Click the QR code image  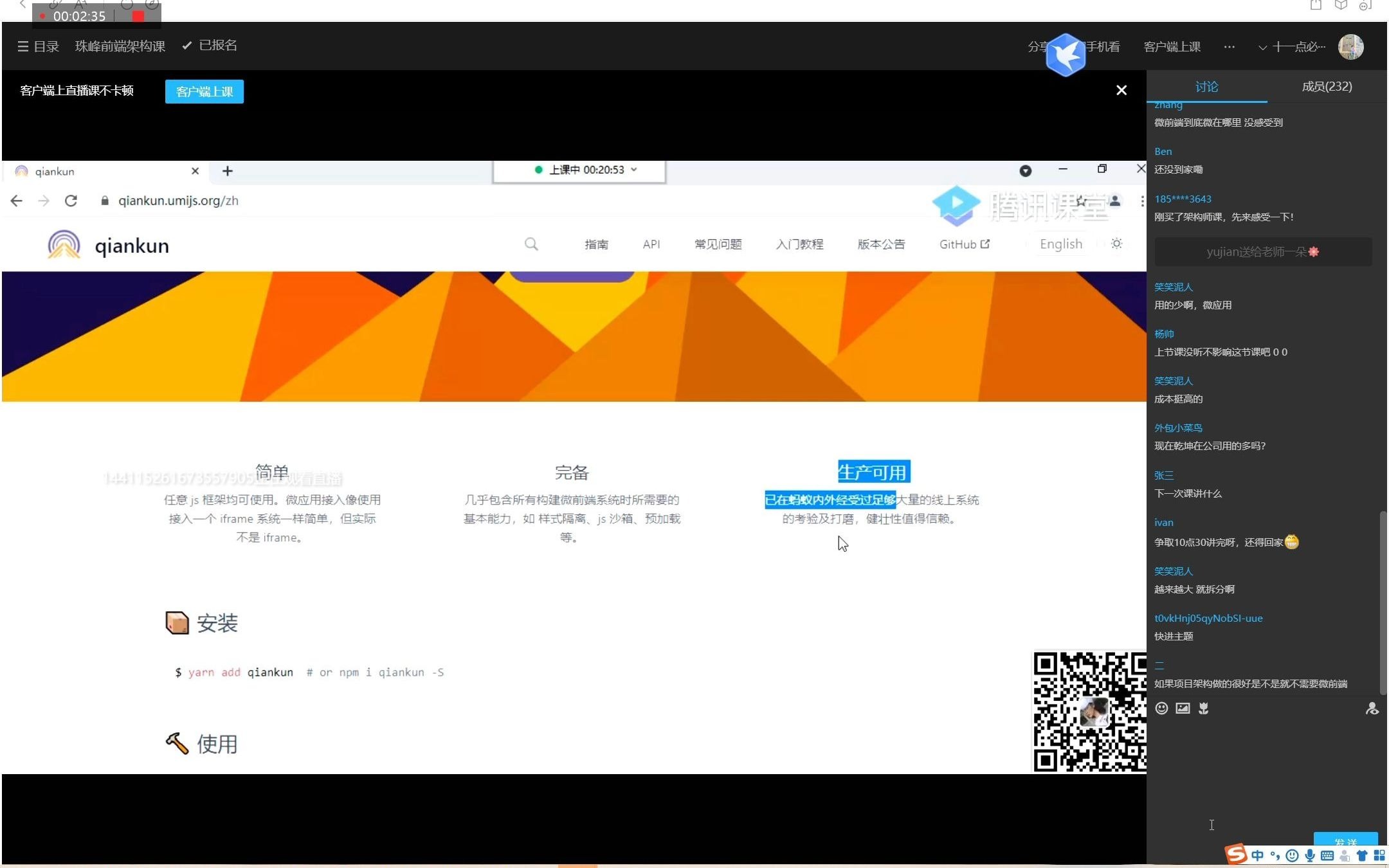point(1089,712)
